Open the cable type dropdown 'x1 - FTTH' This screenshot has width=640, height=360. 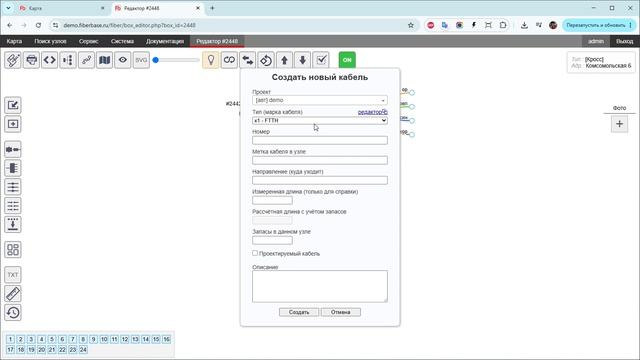[320, 120]
